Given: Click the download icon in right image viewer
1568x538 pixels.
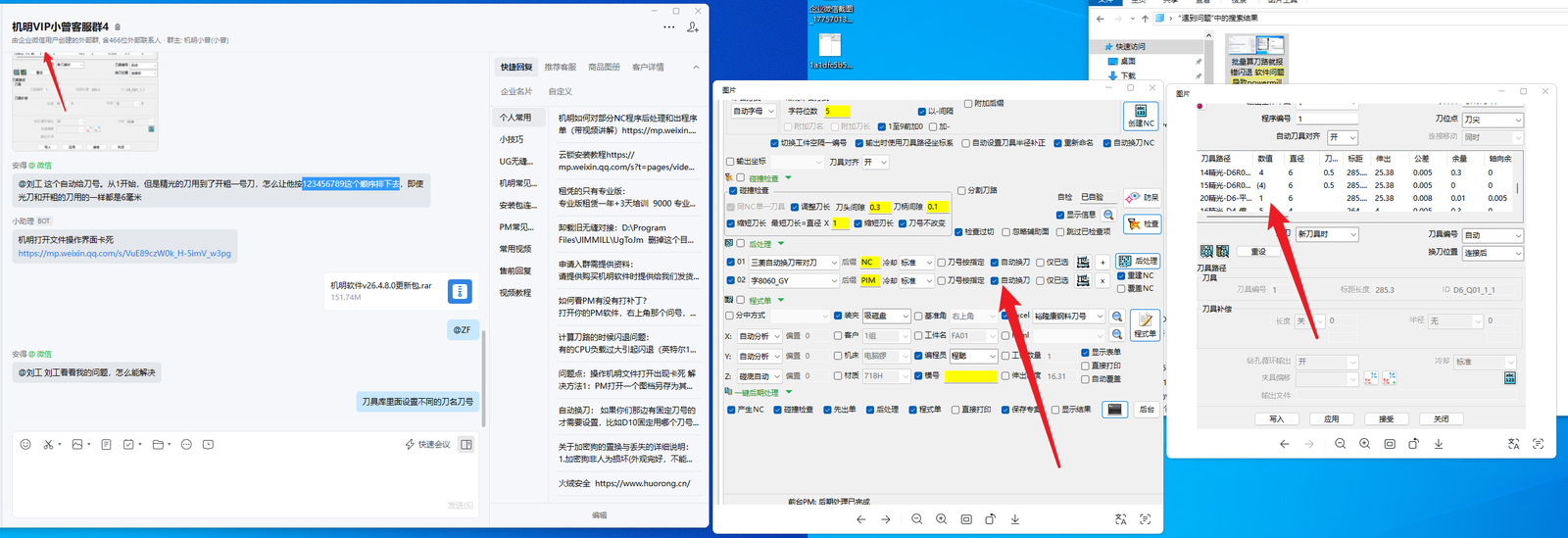Looking at the screenshot, I should click(1439, 444).
